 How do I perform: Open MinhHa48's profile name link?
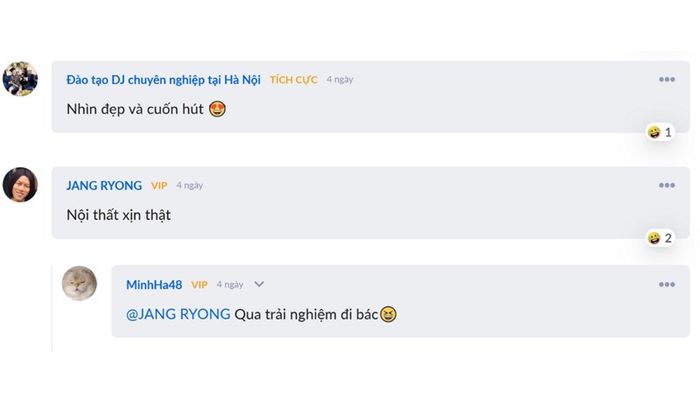[154, 285]
